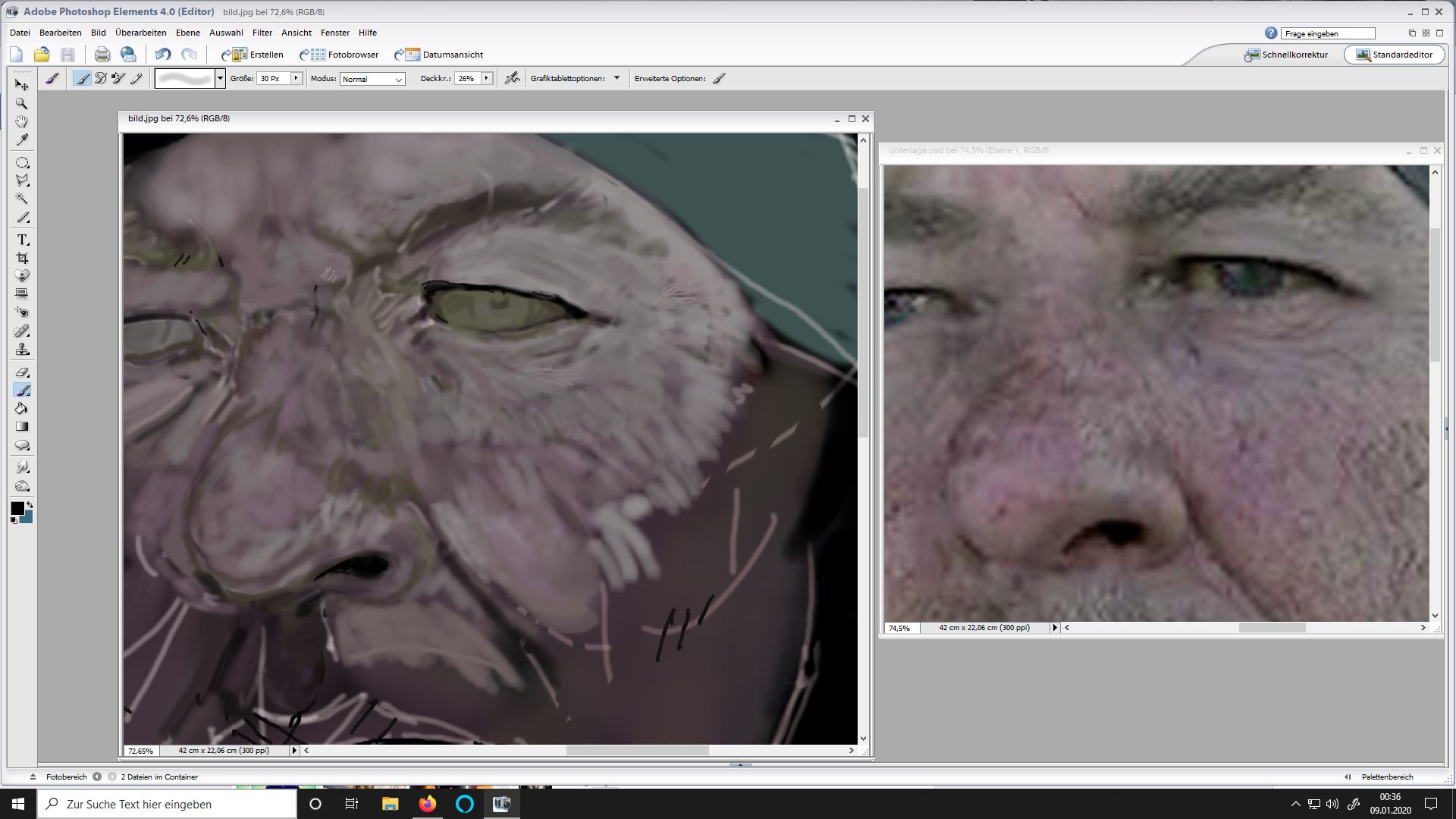This screenshot has width=1456, height=819.
Task: Select the Clone Stamp tool
Action: click(22, 350)
